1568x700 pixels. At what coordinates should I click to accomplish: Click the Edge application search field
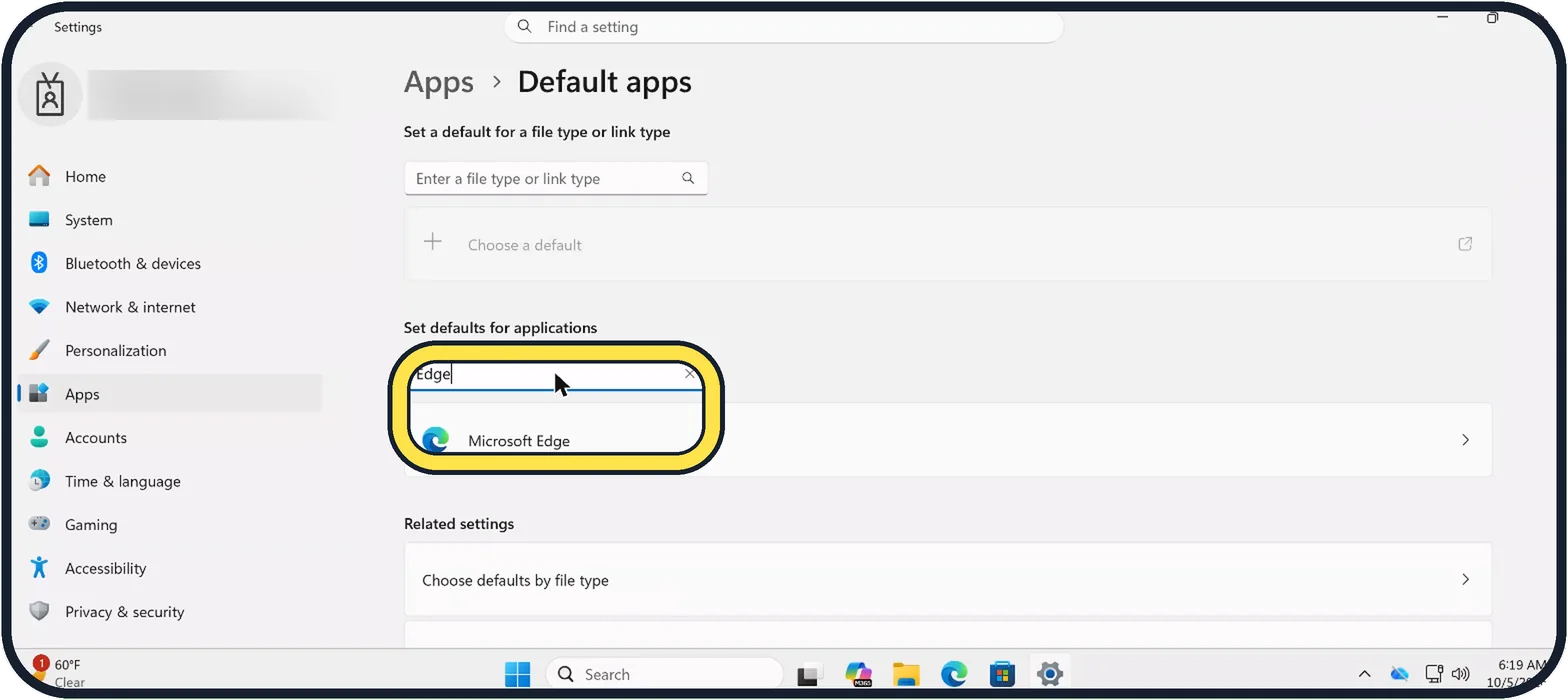click(x=556, y=375)
